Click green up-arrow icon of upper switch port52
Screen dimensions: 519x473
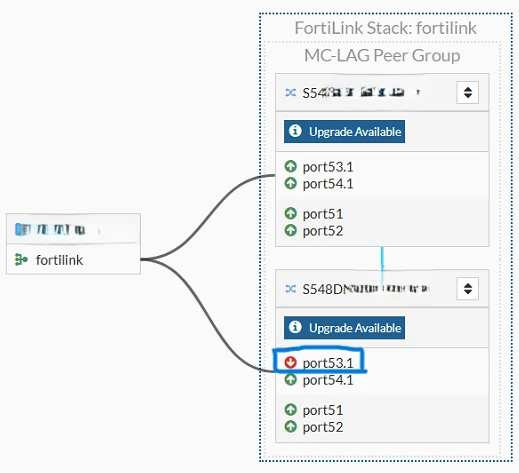[x=290, y=230]
